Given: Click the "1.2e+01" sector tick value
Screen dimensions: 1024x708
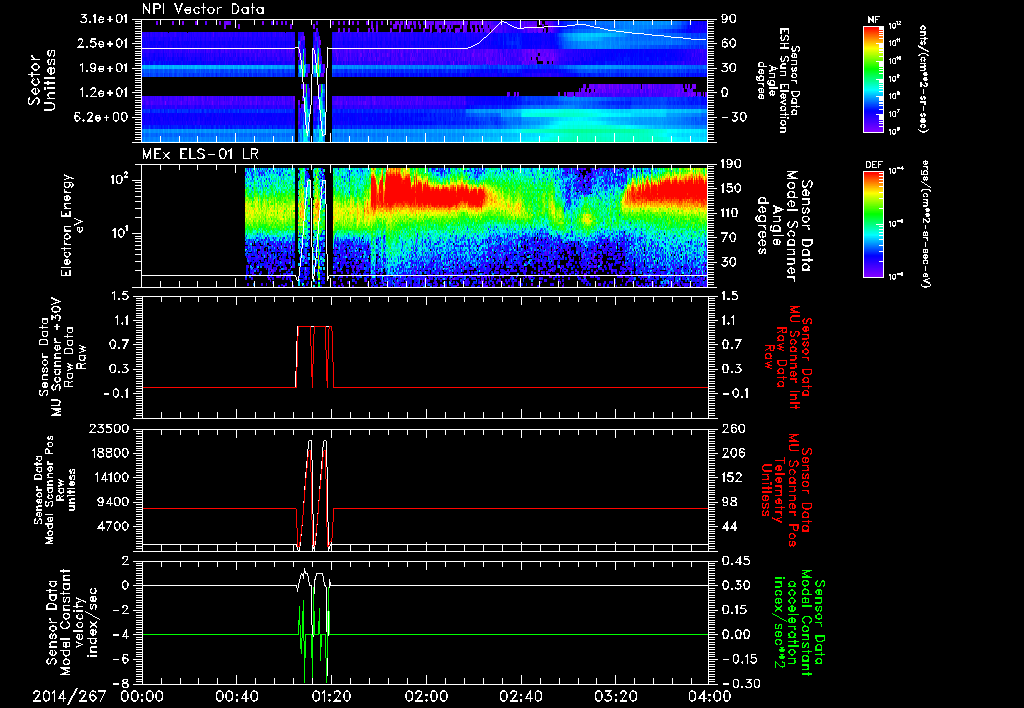Looking at the screenshot, I should click(x=104, y=93).
